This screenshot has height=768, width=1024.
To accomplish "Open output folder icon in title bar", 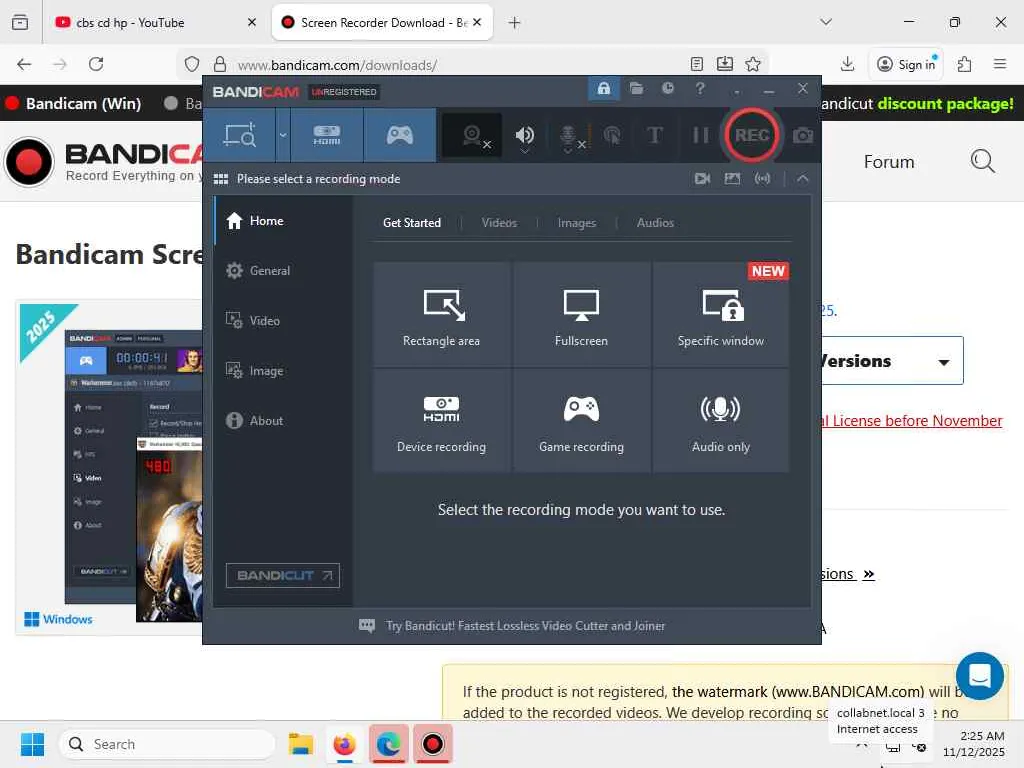I will pyautogui.click(x=636, y=88).
